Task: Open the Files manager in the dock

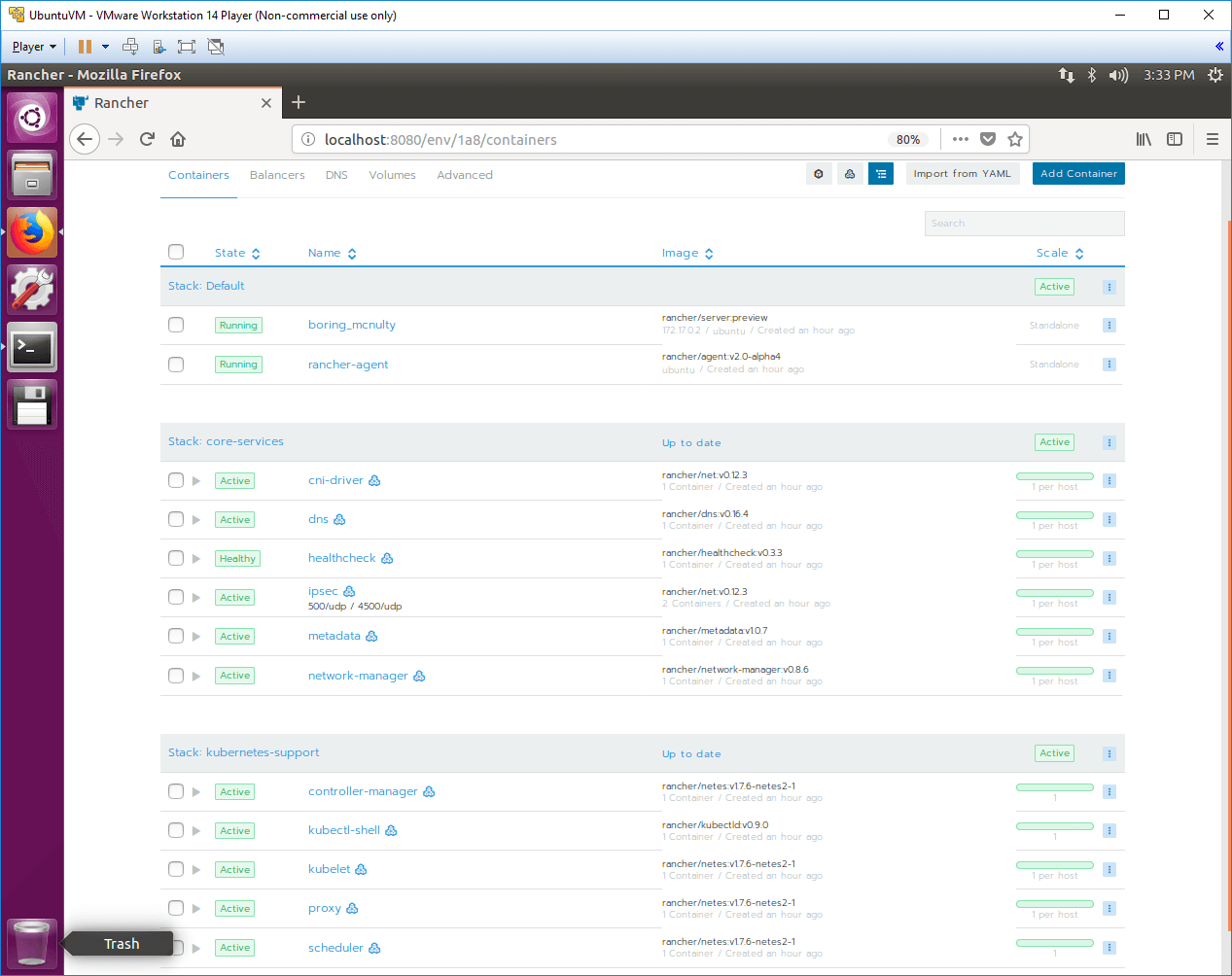Action: 32,175
